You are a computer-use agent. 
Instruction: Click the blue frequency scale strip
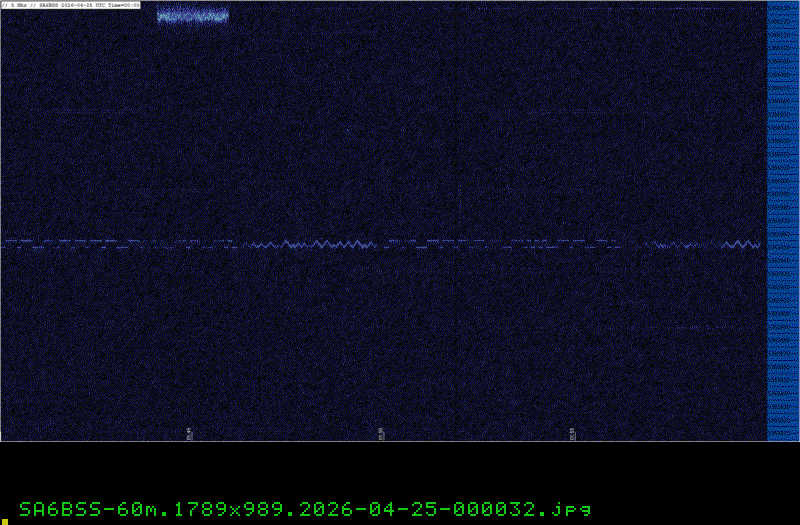point(783,221)
